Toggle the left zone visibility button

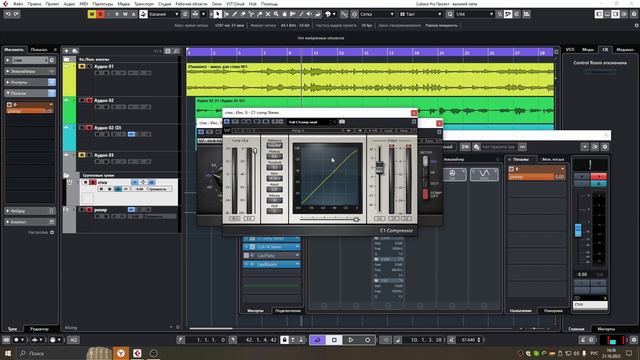click(x=599, y=14)
